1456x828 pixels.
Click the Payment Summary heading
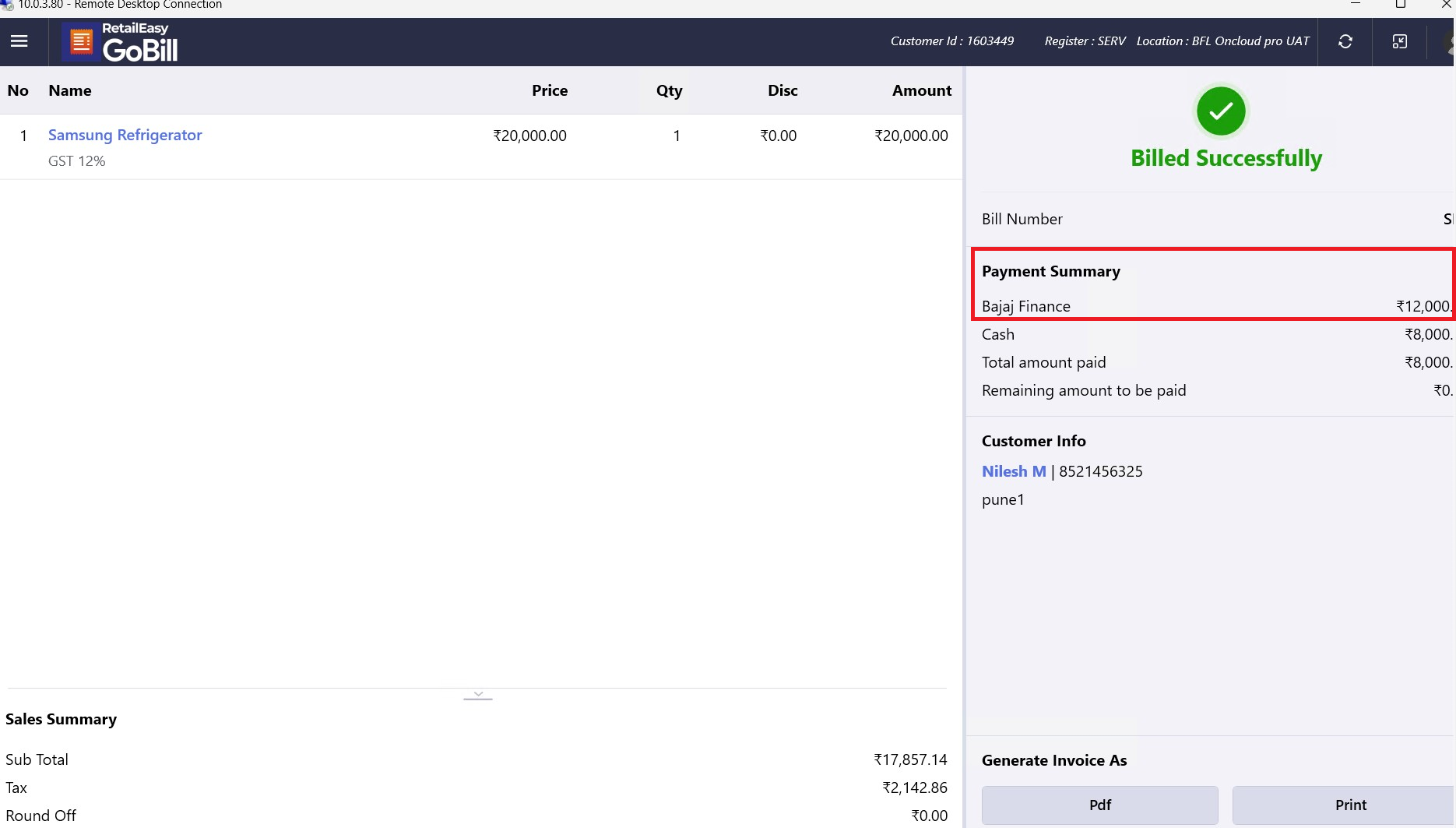(x=1051, y=271)
